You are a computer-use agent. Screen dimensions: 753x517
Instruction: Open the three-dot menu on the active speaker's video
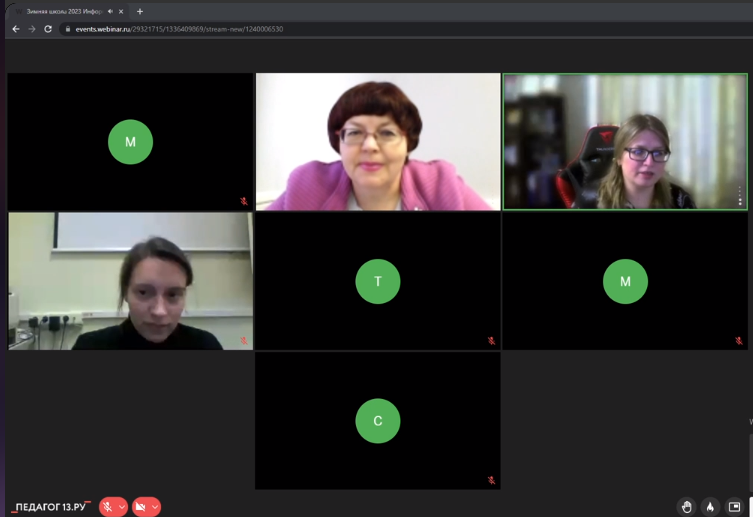click(x=740, y=198)
